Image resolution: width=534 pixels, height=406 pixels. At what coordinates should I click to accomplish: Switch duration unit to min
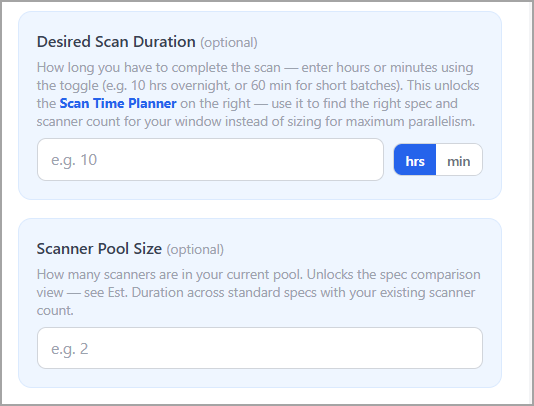coord(459,160)
